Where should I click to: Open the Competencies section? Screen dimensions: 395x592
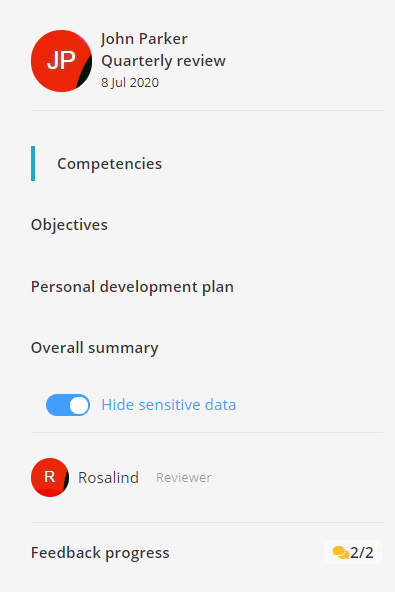click(x=110, y=163)
